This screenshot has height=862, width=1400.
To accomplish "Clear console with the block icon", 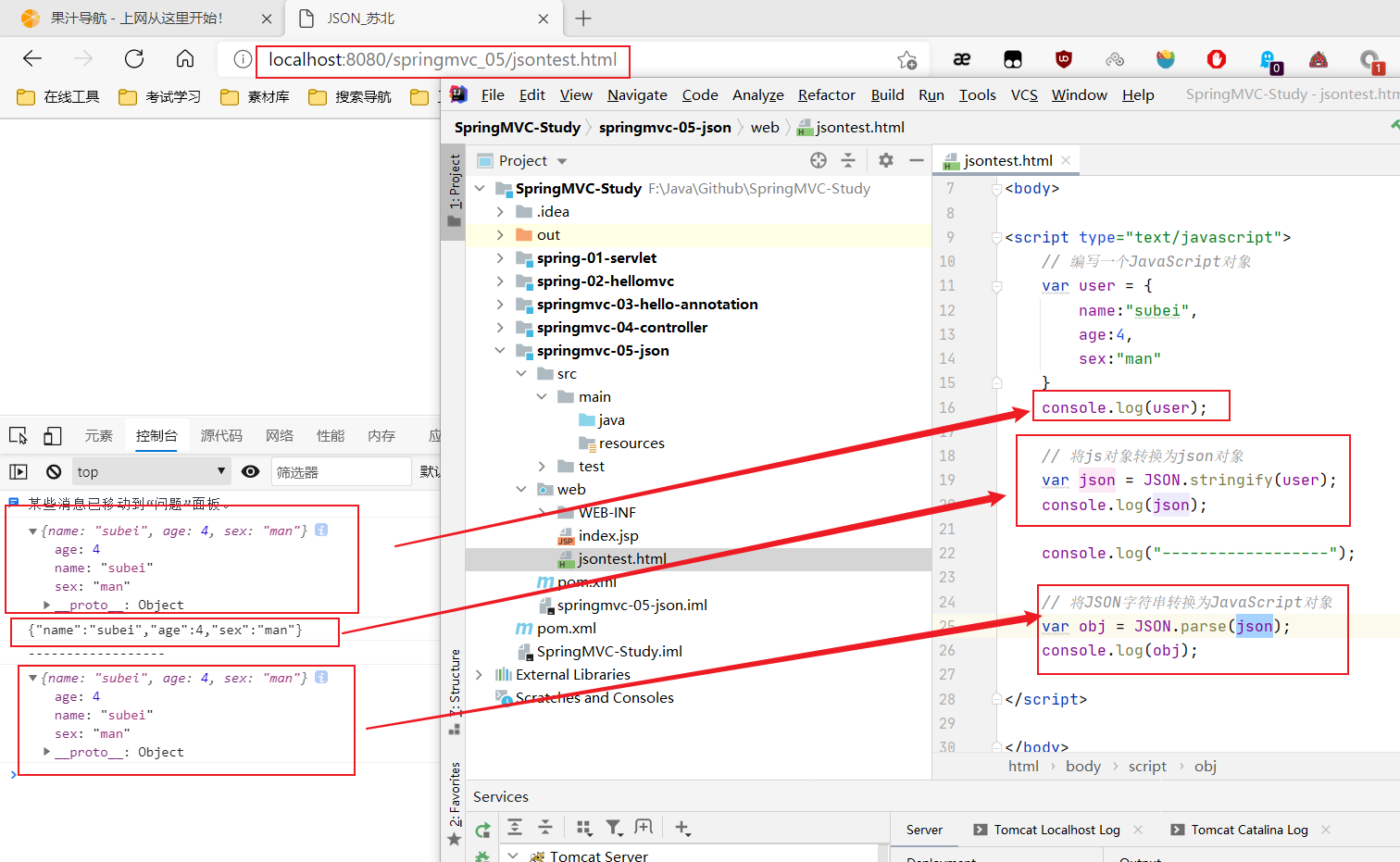I will point(54,471).
